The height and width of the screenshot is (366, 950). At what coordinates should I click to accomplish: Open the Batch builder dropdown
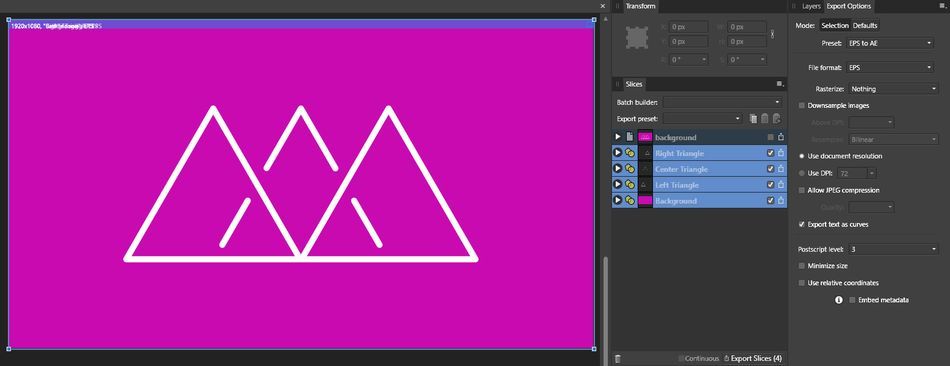(x=723, y=102)
